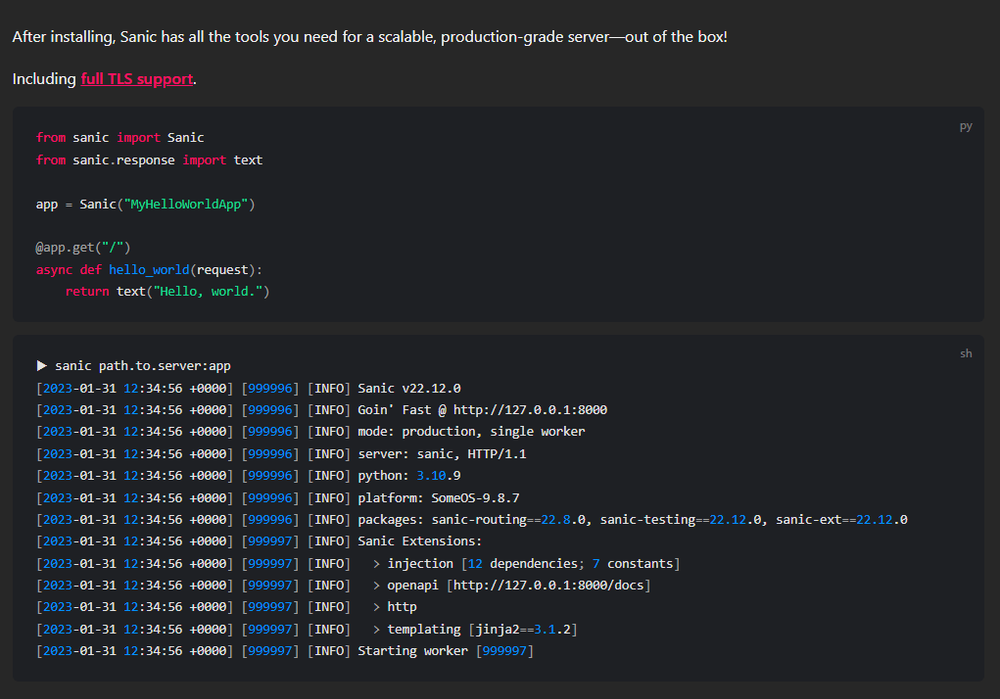This screenshot has width=1000, height=699.
Task: Click the openapi docs URL "http://127.0.0.1:8000/docs"
Action: coord(548,585)
